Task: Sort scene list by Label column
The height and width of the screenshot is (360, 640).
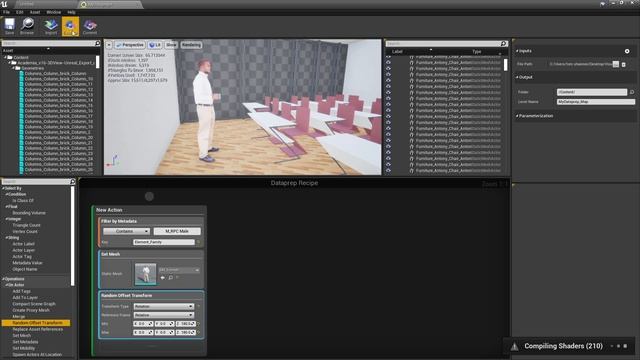Action: (x=397, y=51)
